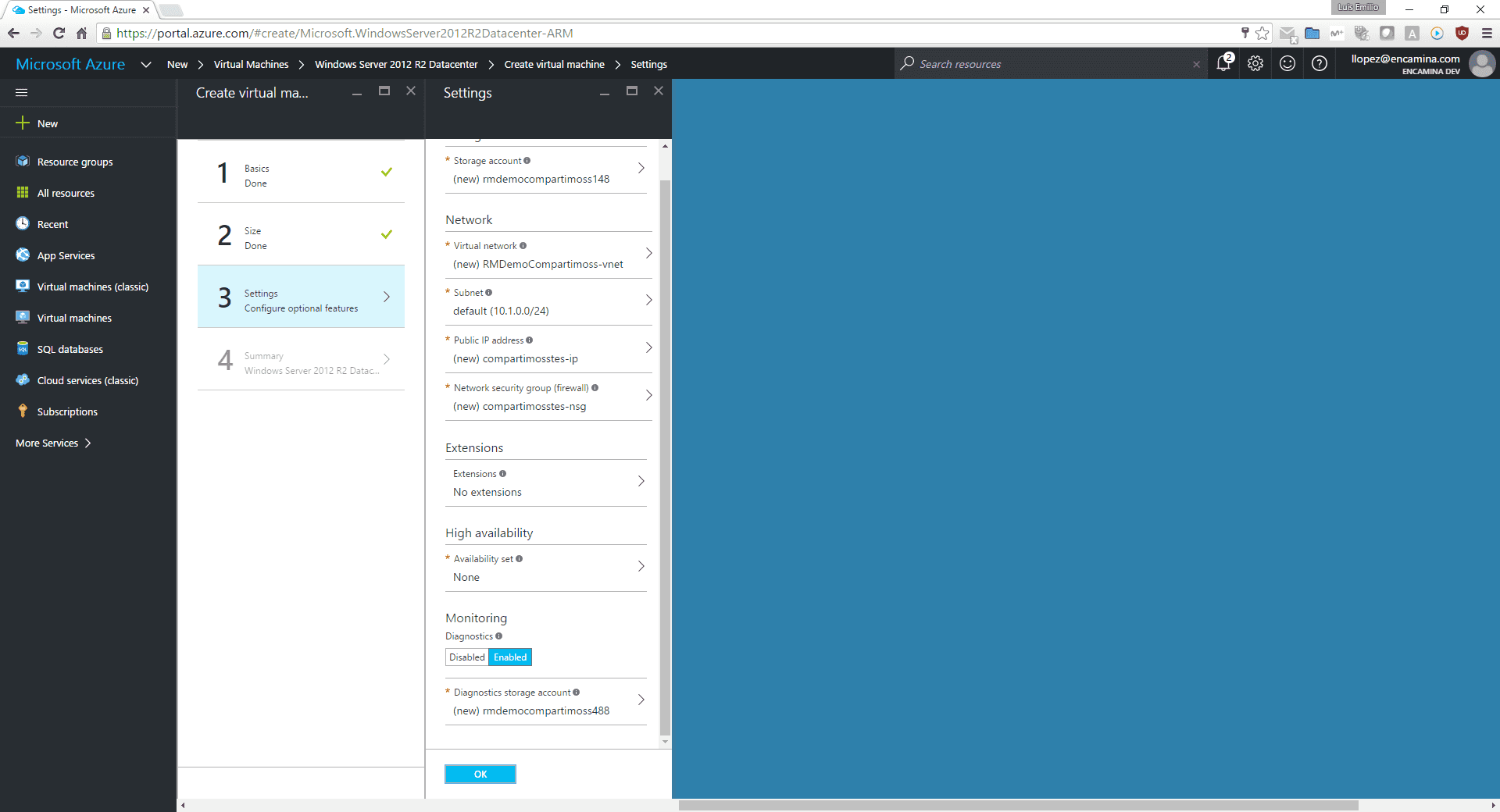
Task: Click the Diagnostics info icon
Action: point(498,636)
